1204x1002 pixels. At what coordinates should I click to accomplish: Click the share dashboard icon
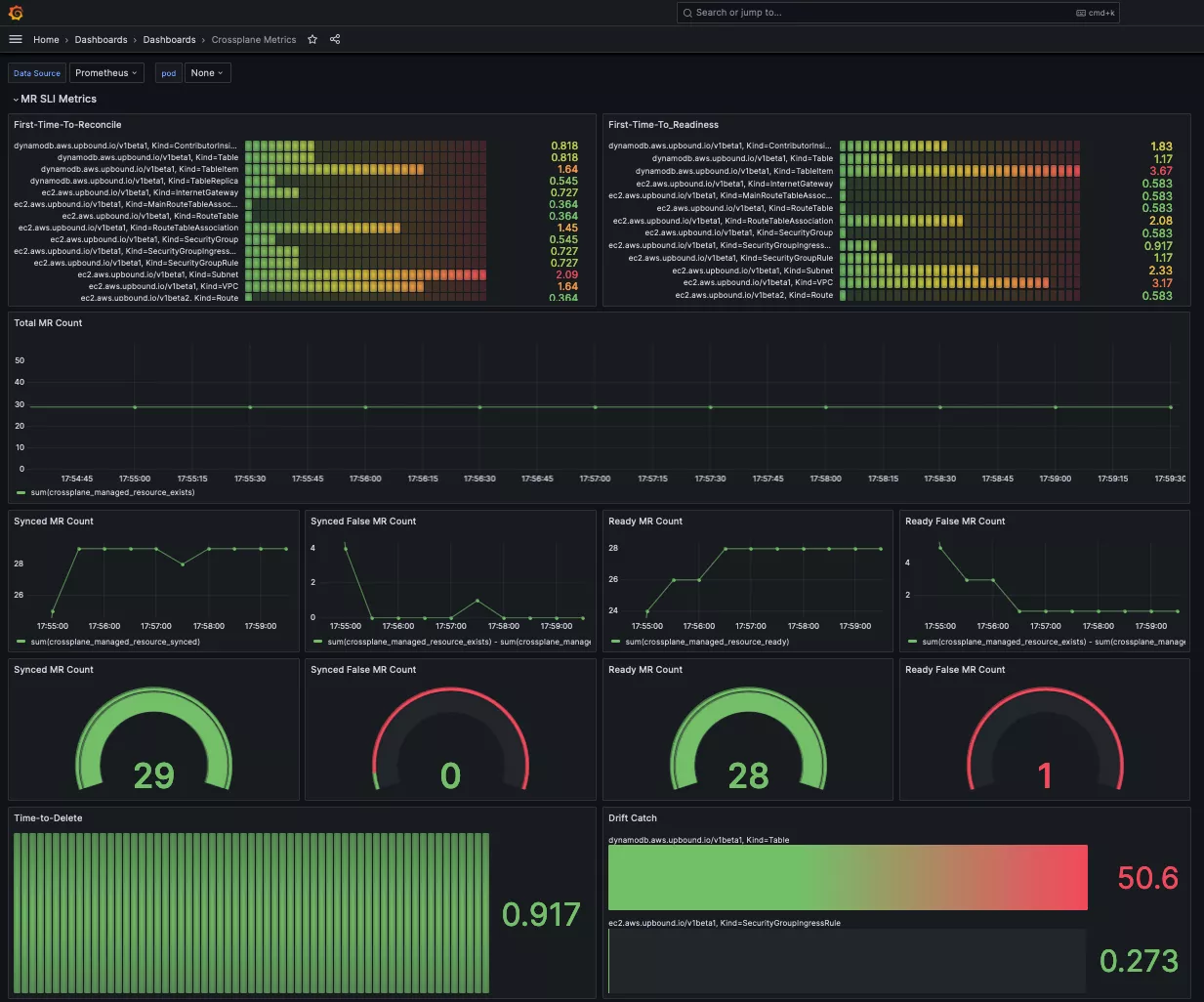tap(335, 39)
